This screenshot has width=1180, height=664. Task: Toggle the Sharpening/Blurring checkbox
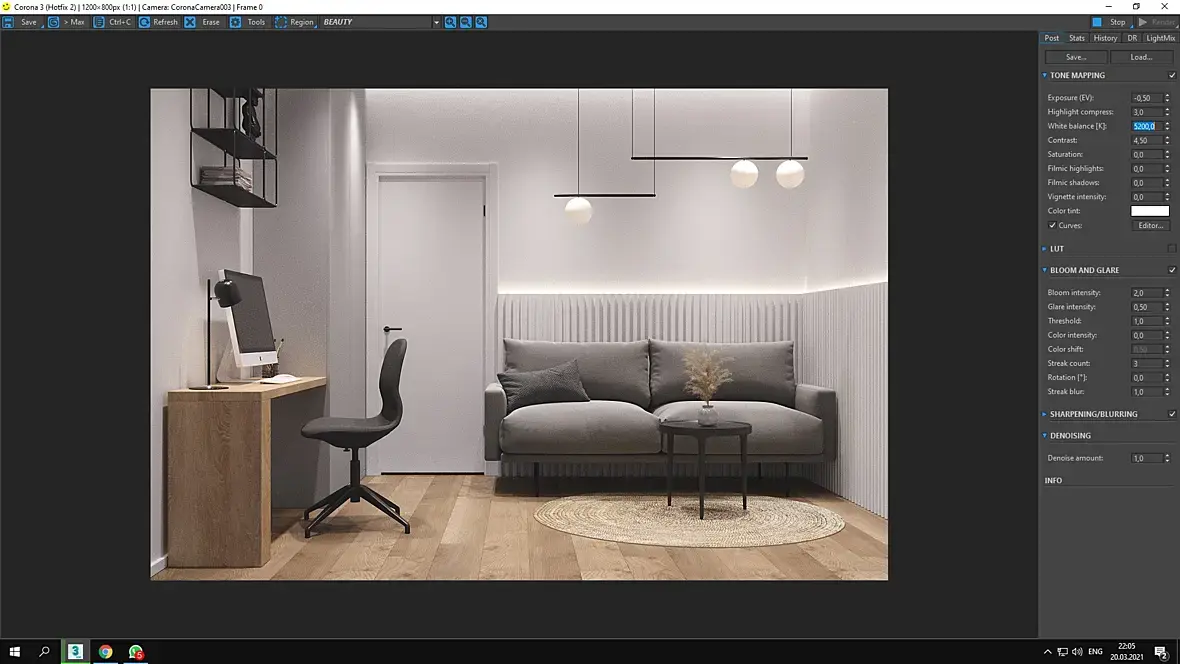pos(1172,413)
